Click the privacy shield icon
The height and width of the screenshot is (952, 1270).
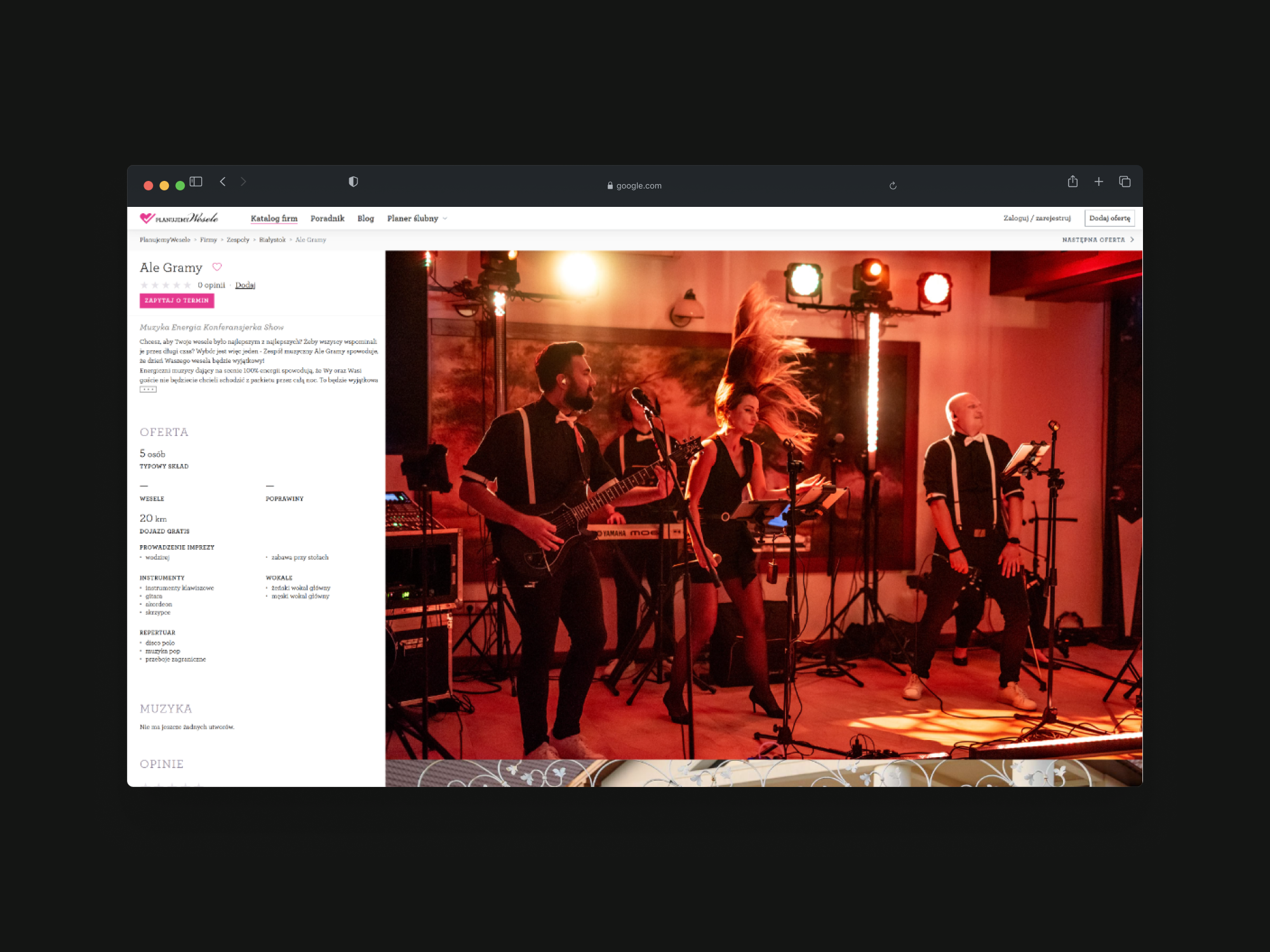[353, 182]
